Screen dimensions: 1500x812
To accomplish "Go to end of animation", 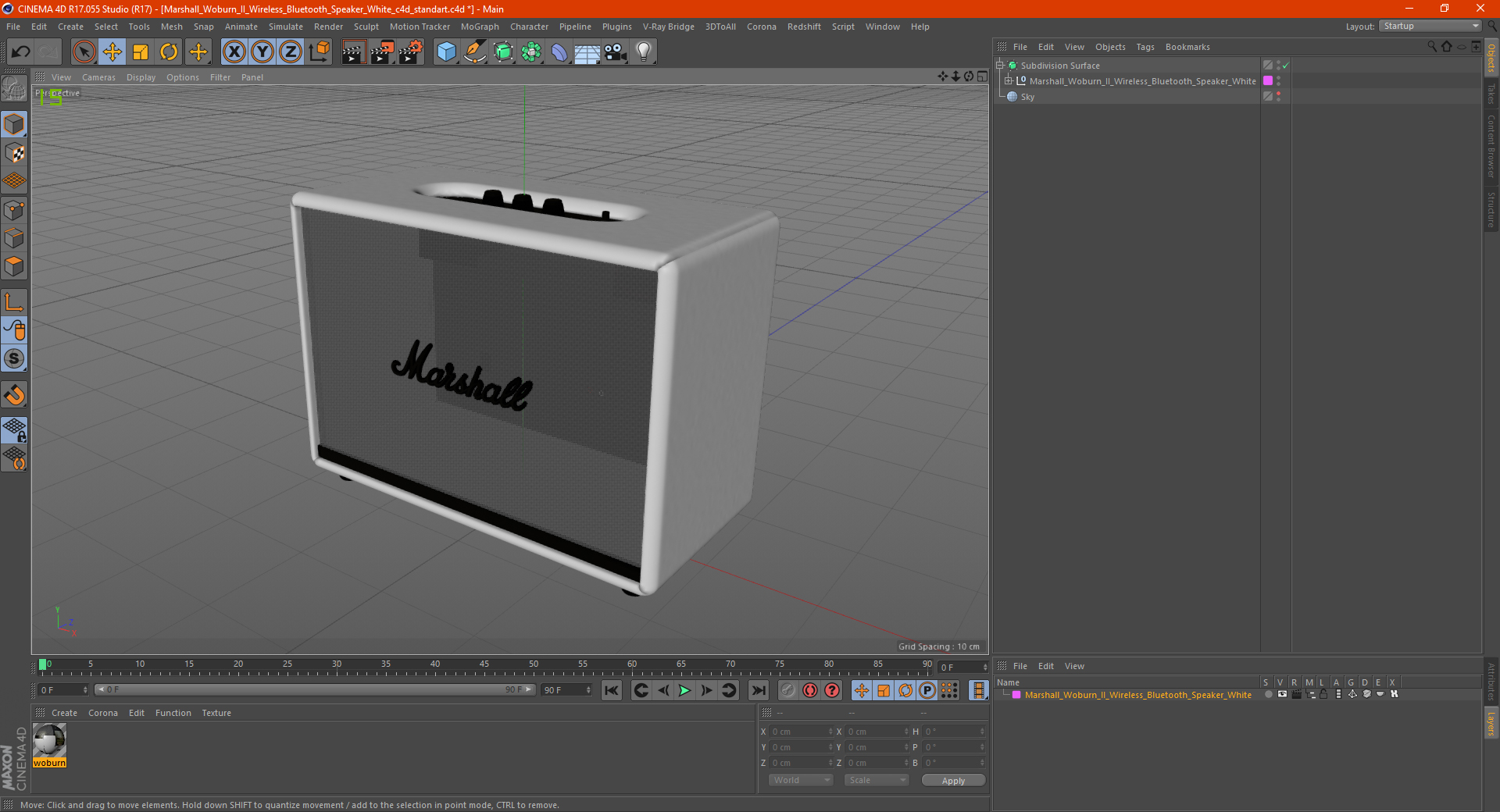I will click(x=758, y=690).
